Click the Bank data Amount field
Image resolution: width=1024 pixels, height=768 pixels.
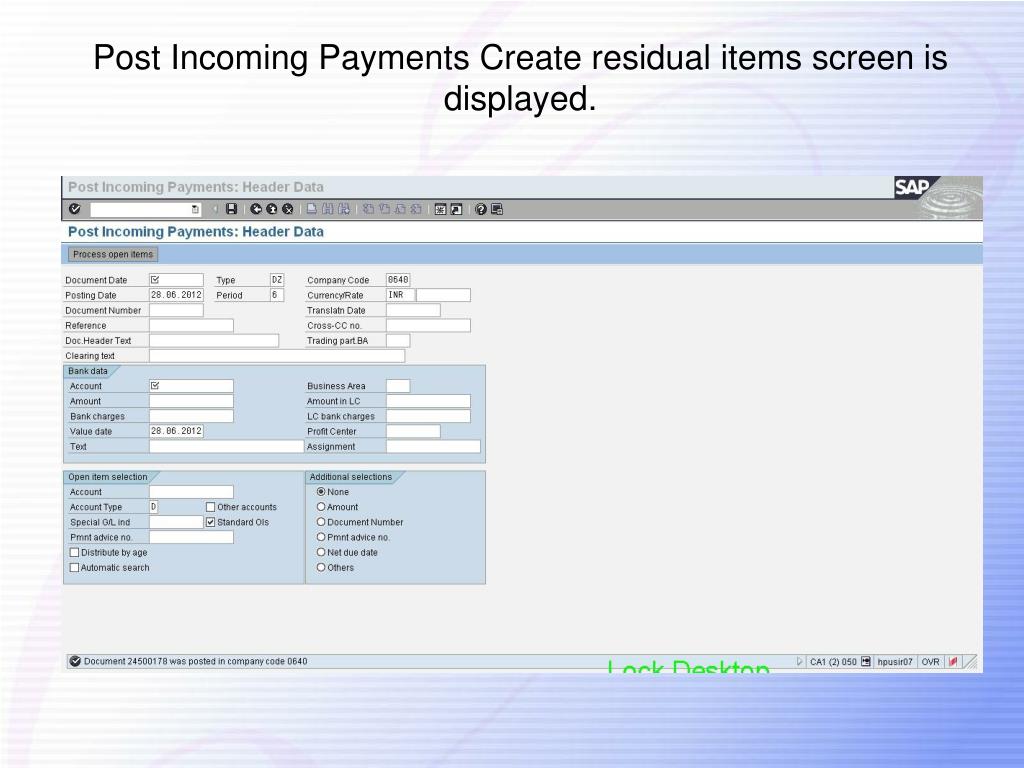point(191,401)
